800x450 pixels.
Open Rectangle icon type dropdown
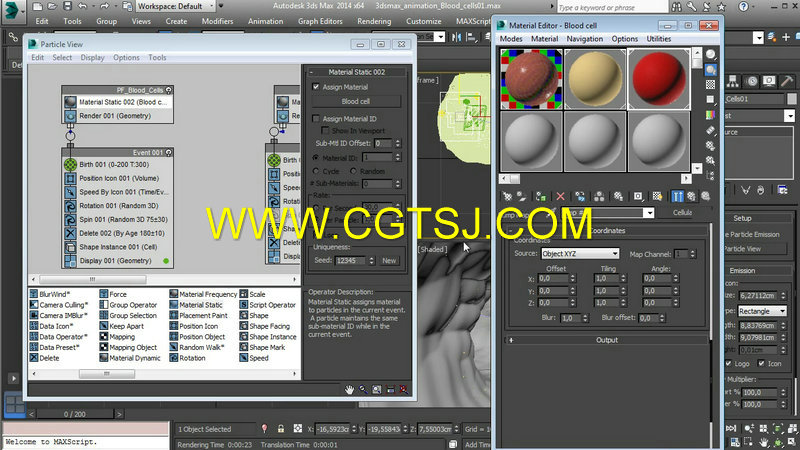(762, 311)
